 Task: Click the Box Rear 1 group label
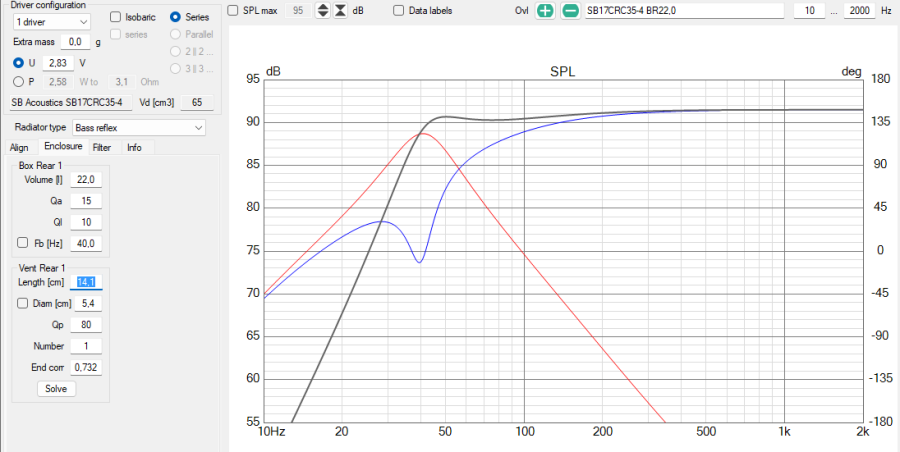40,165
